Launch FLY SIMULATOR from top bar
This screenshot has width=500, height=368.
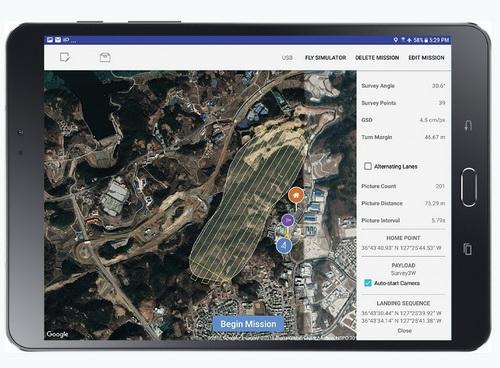pyautogui.click(x=325, y=58)
